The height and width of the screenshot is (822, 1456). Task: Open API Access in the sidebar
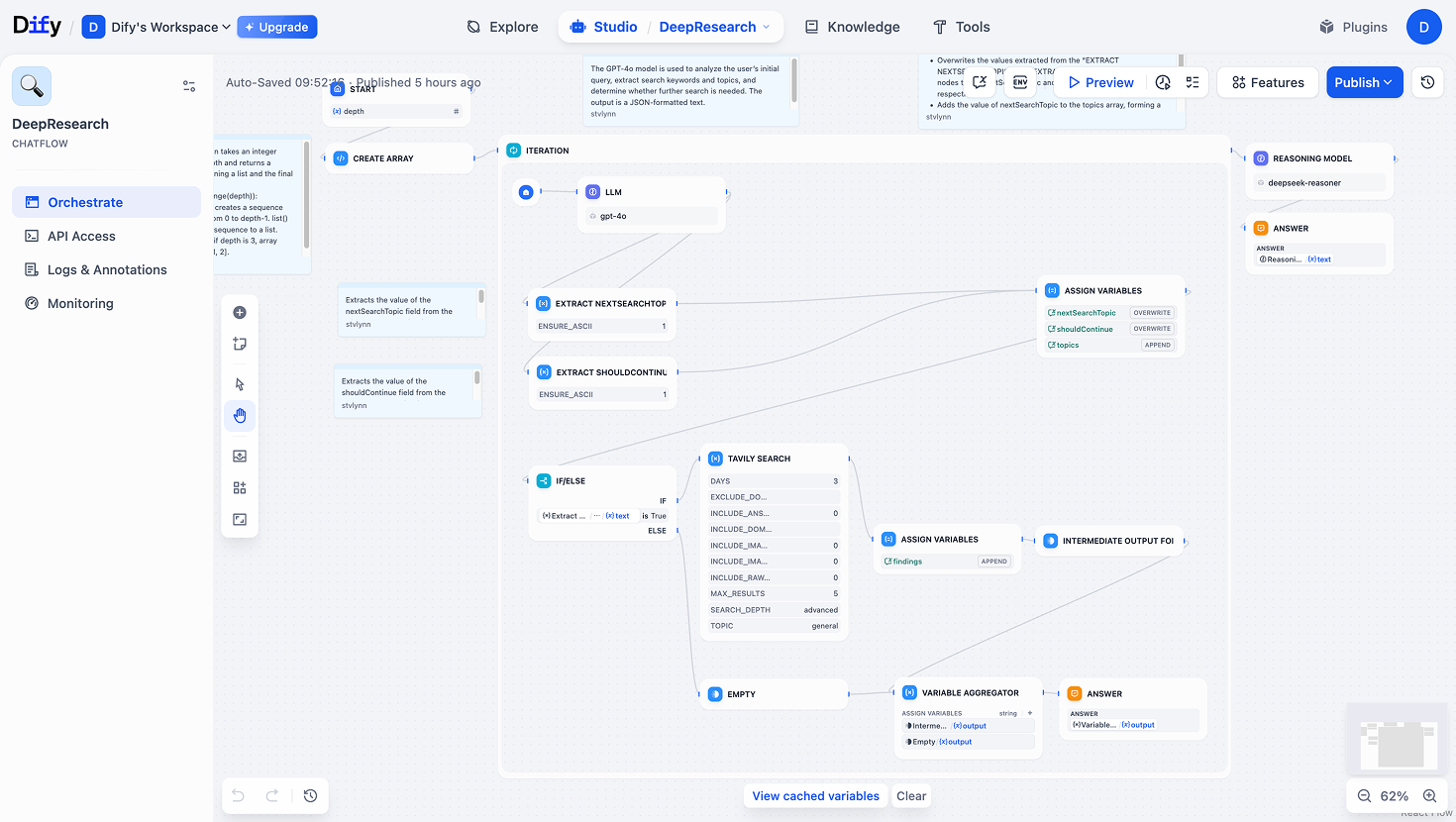(x=106, y=236)
